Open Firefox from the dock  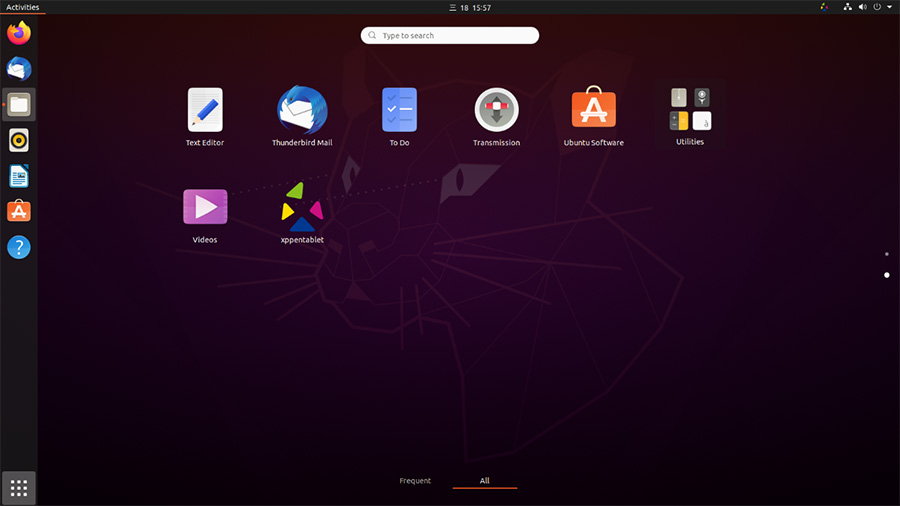tap(19, 33)
